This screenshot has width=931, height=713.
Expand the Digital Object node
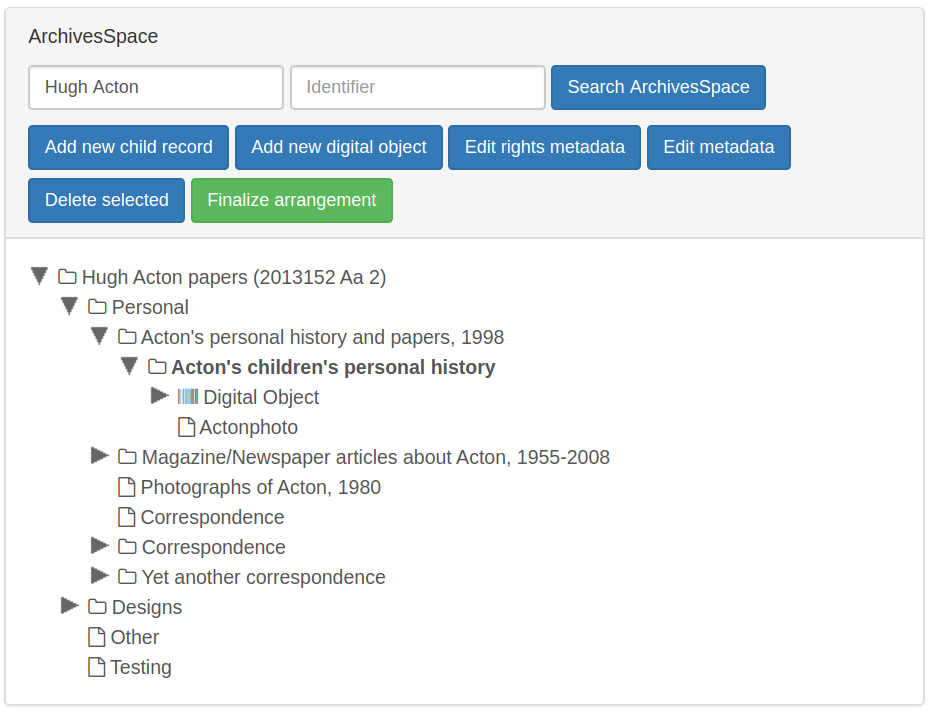point(159,395)
